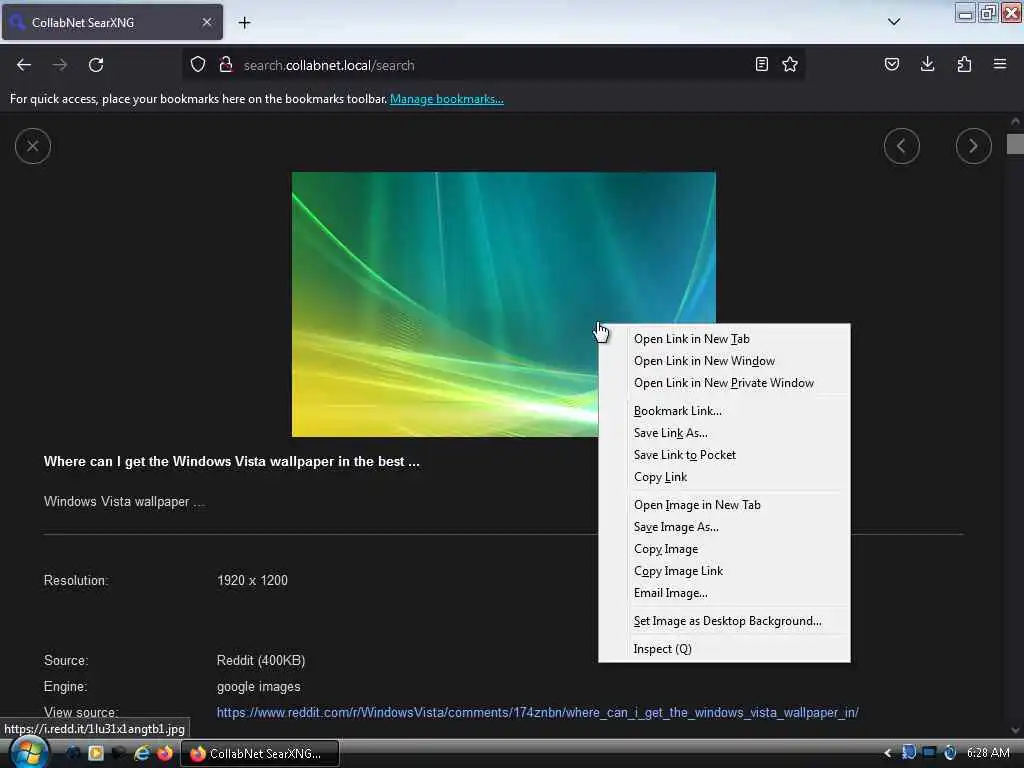Click the greyed-out forward arrow
This screenshot has width=1024, height=768.
[x=59, y=65]
